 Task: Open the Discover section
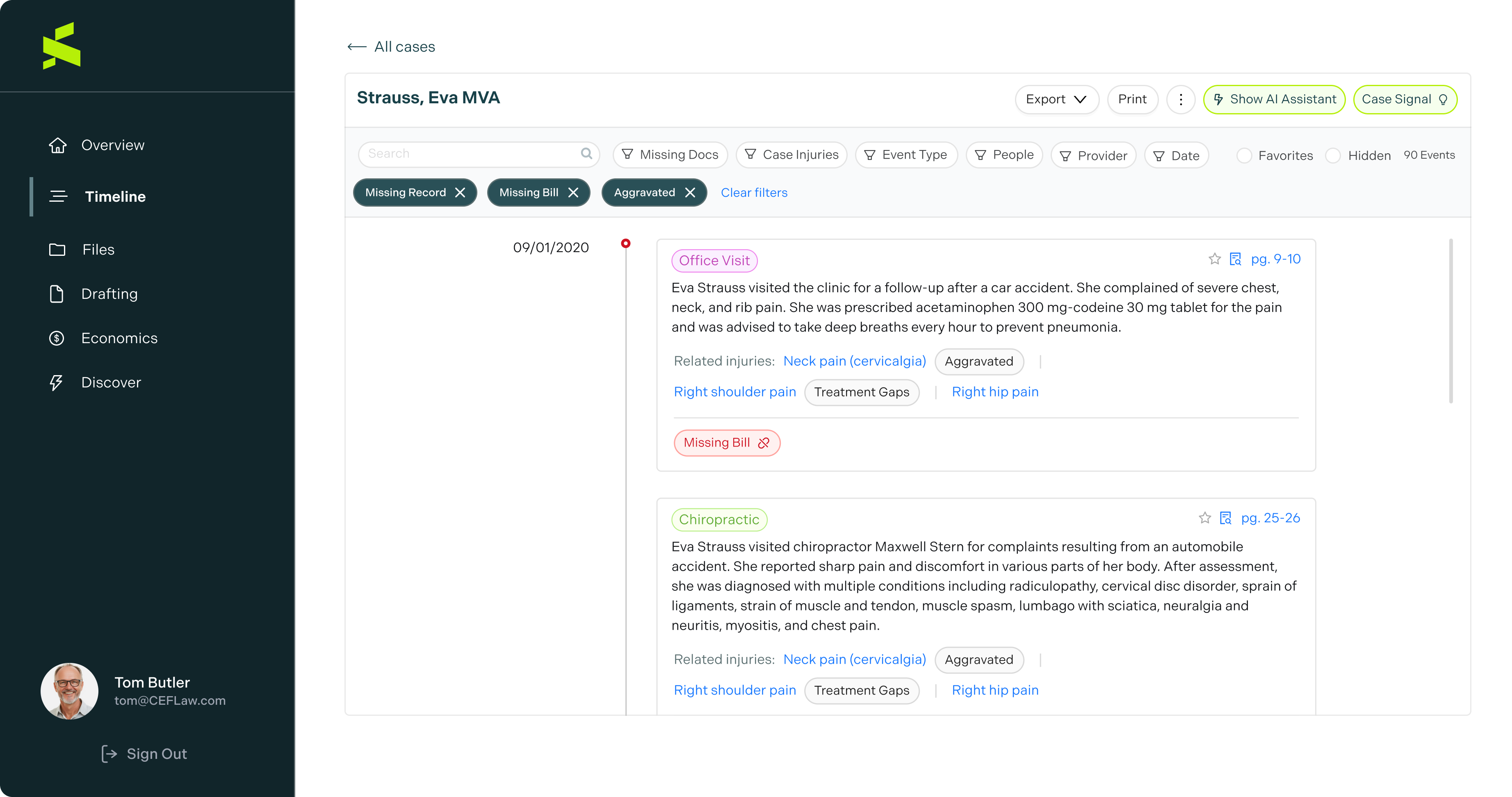tap(111, 383)
